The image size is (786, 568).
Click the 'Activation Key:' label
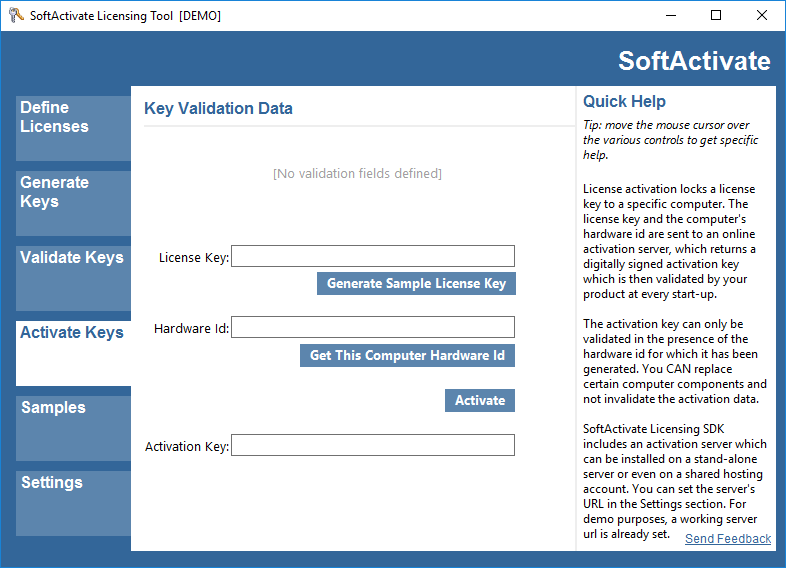(x=187, y=447)
